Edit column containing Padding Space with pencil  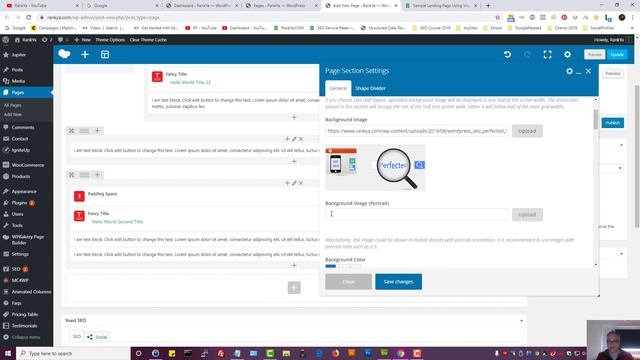pyautogui.click(x=294, y=183)
